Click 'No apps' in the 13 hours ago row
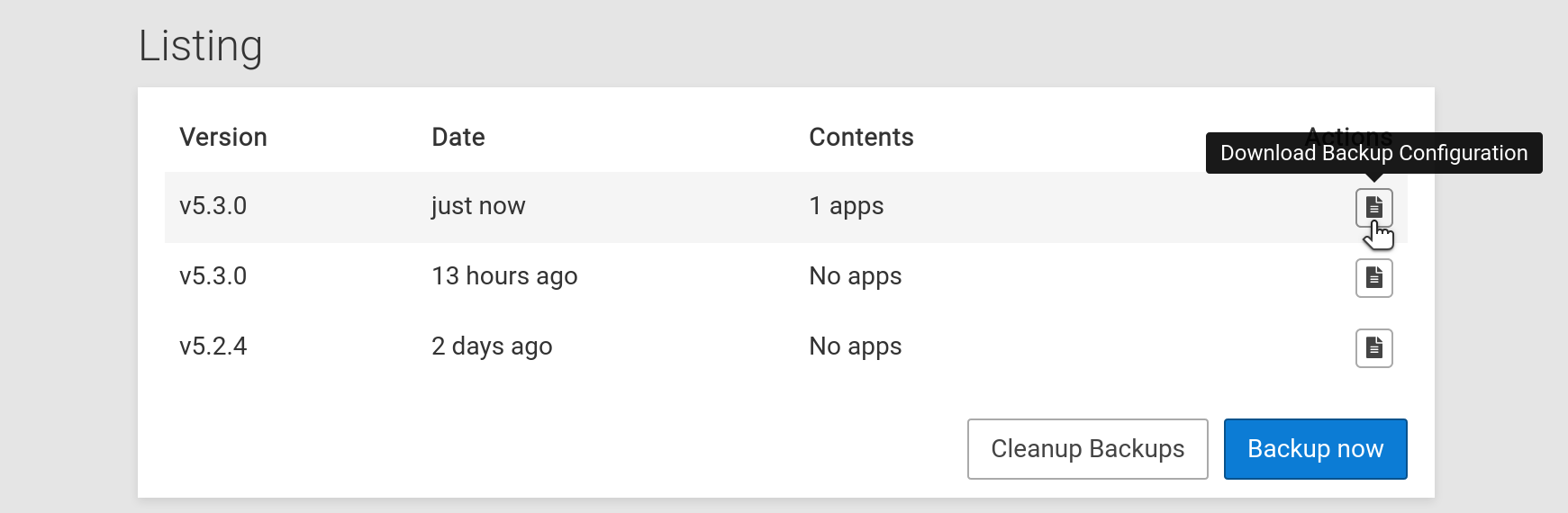Screen dimensions: 1568x513 point(856,276)
